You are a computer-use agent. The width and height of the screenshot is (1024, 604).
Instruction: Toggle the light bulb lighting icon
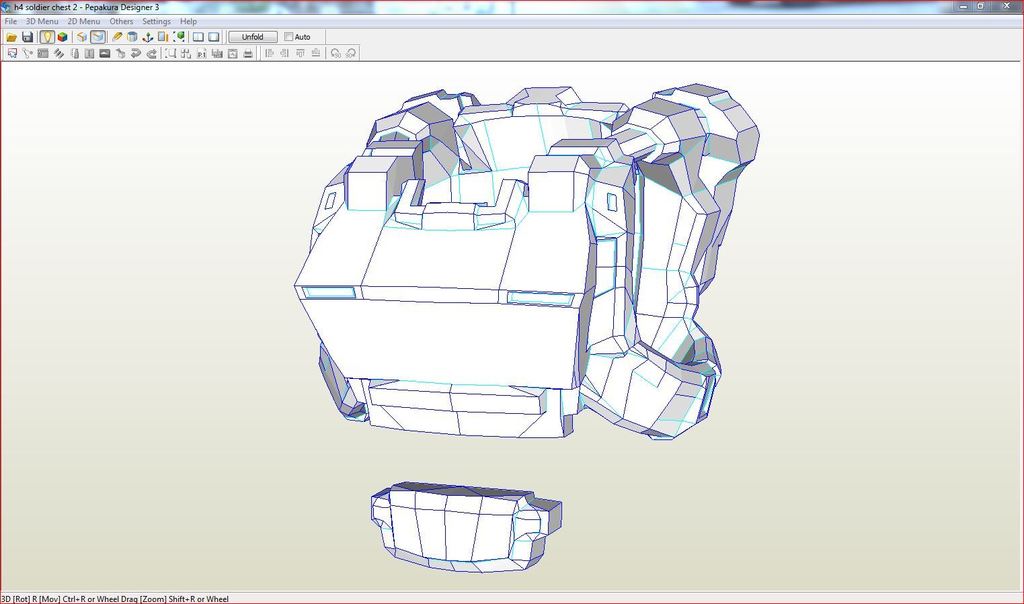coord(46,37)
